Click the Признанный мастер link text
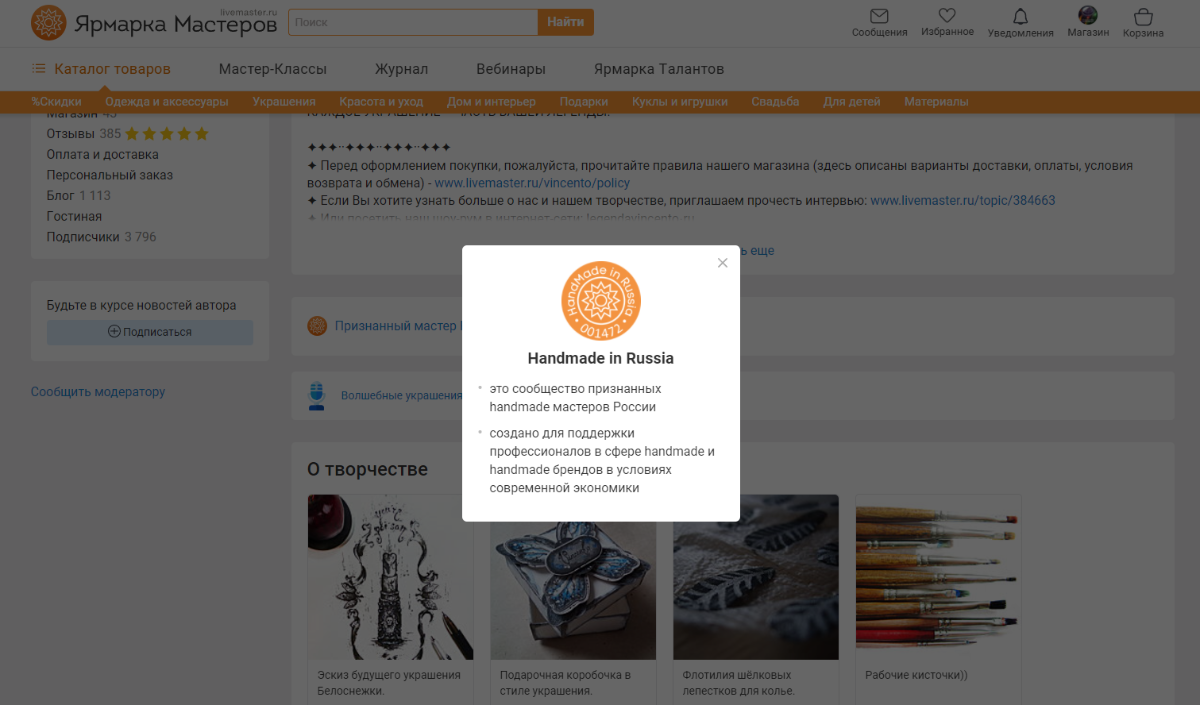 click(396, 326)
